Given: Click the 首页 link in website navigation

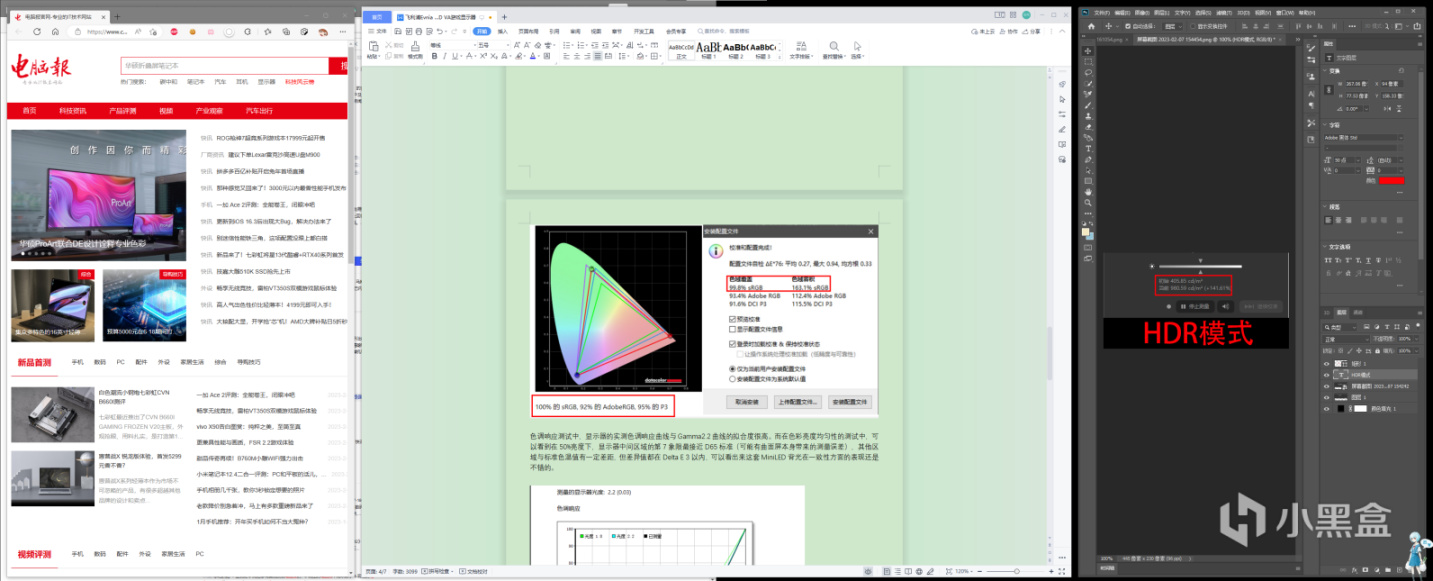Looking at the screenshot, I should click(x=29, y=111).
